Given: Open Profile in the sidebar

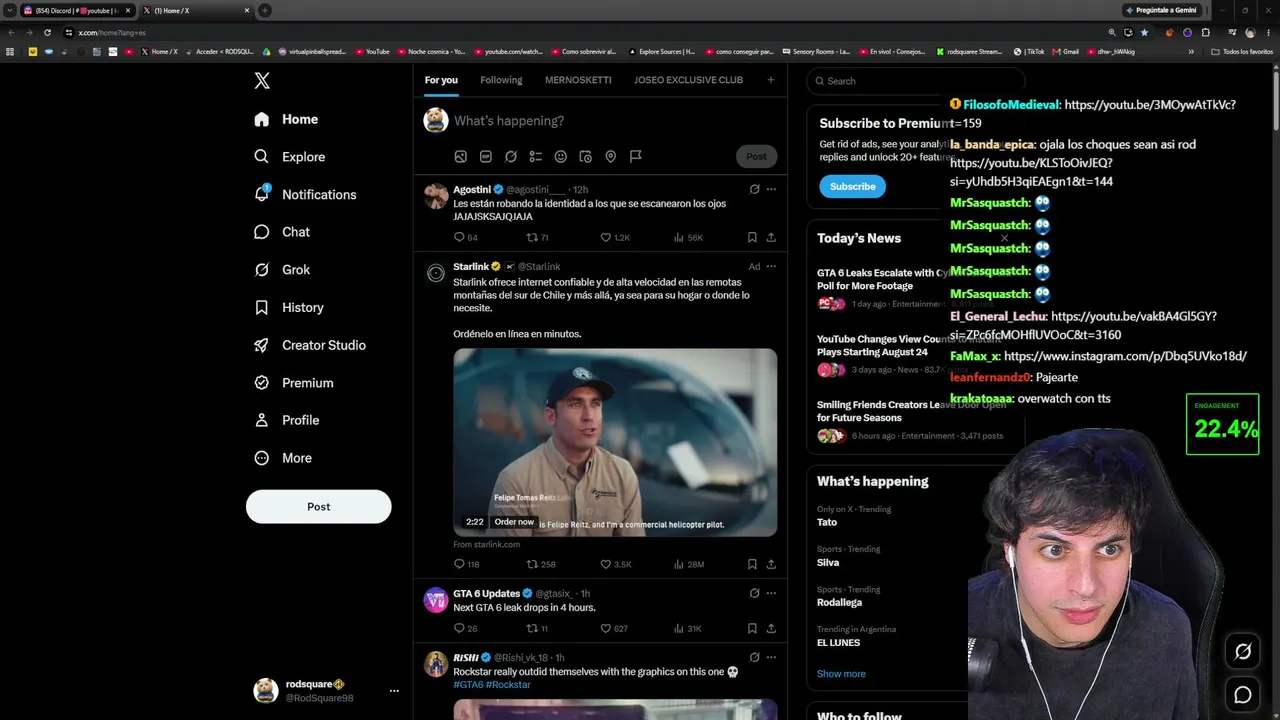Looking at the screenshot, I should pyautogui.click(x=286, y=420).
